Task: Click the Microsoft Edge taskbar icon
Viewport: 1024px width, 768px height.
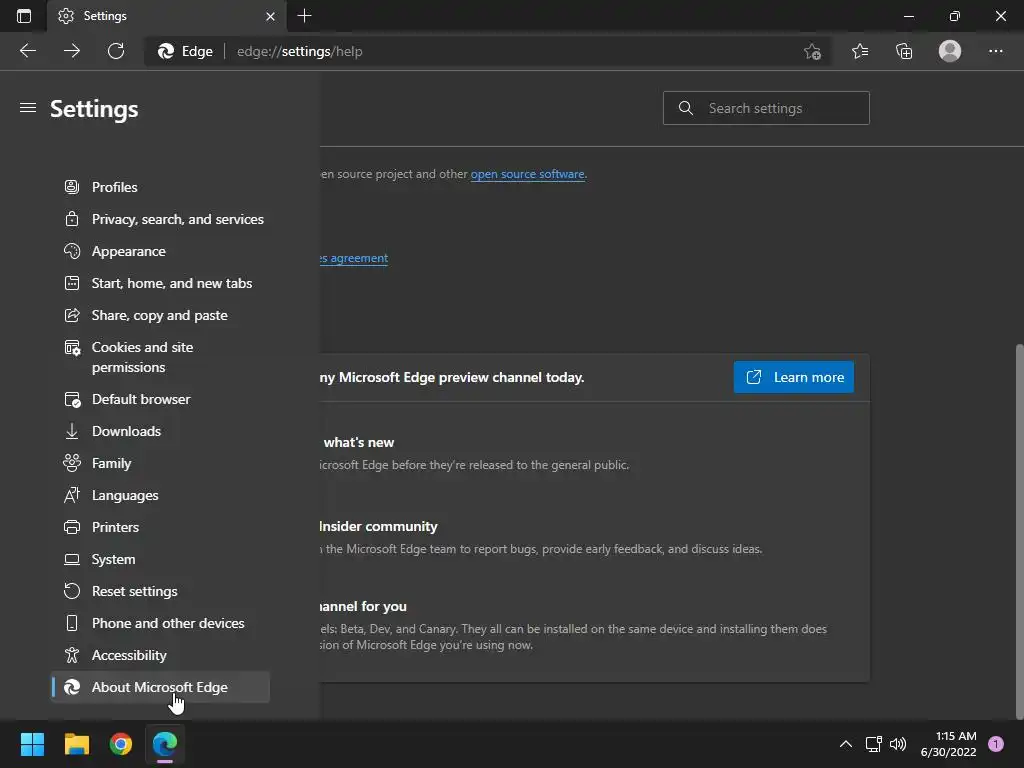Action: click(x=165, y=744)
